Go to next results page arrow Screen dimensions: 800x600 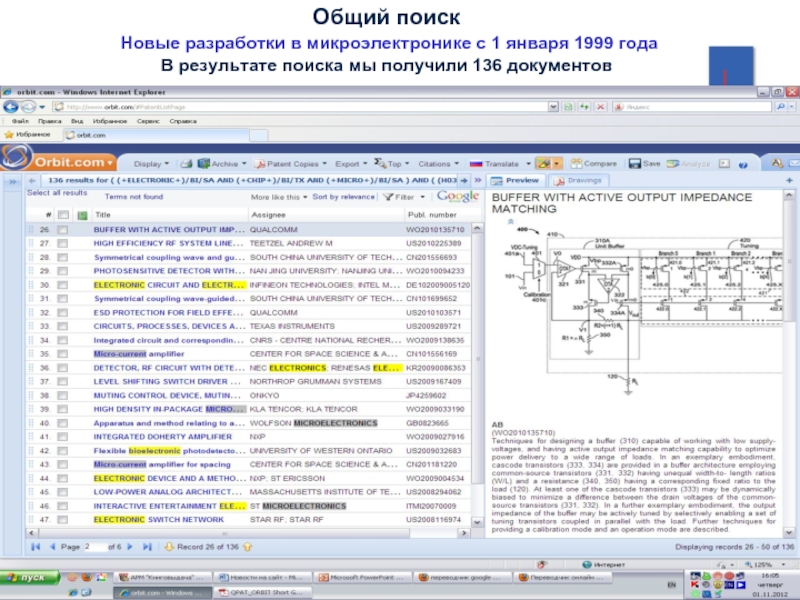coord(130,547)
